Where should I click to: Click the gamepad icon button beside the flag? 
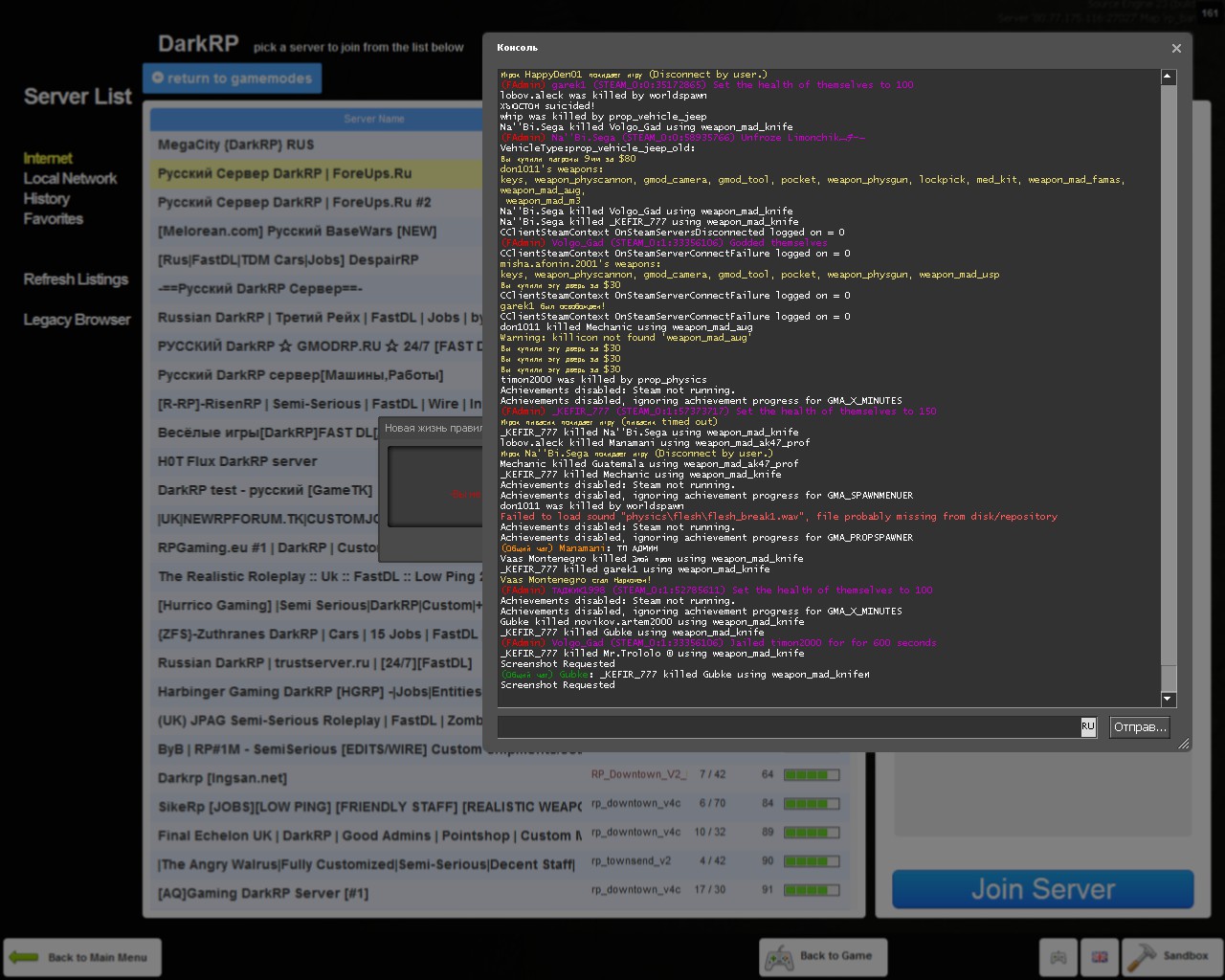coord(1058,956)
